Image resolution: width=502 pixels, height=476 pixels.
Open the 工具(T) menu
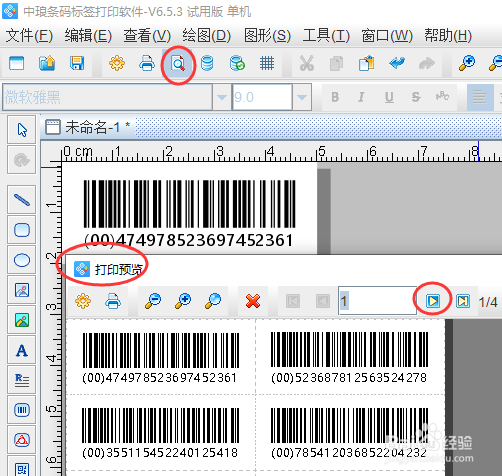(326, 36)
